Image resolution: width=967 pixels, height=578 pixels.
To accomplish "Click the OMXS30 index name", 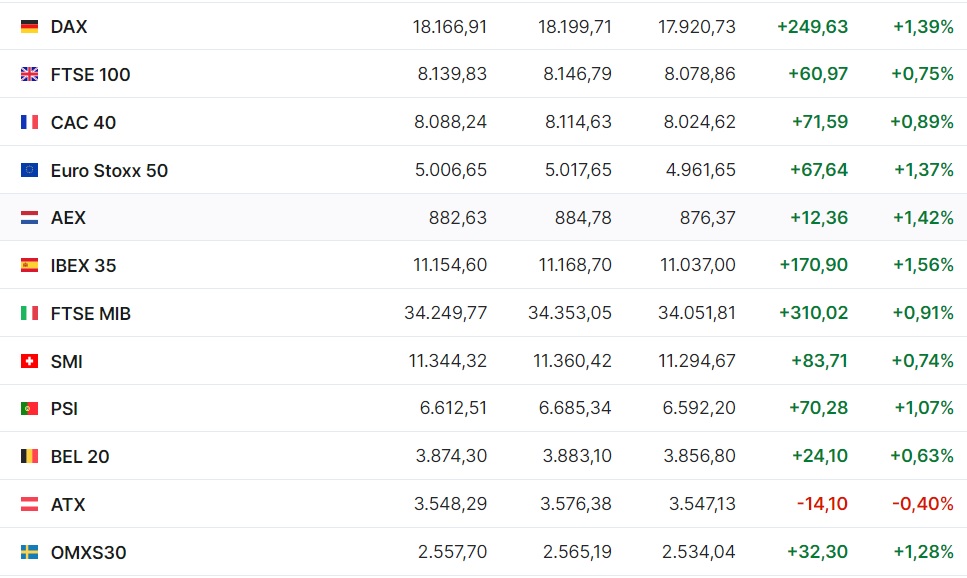I will coord(88,552).
